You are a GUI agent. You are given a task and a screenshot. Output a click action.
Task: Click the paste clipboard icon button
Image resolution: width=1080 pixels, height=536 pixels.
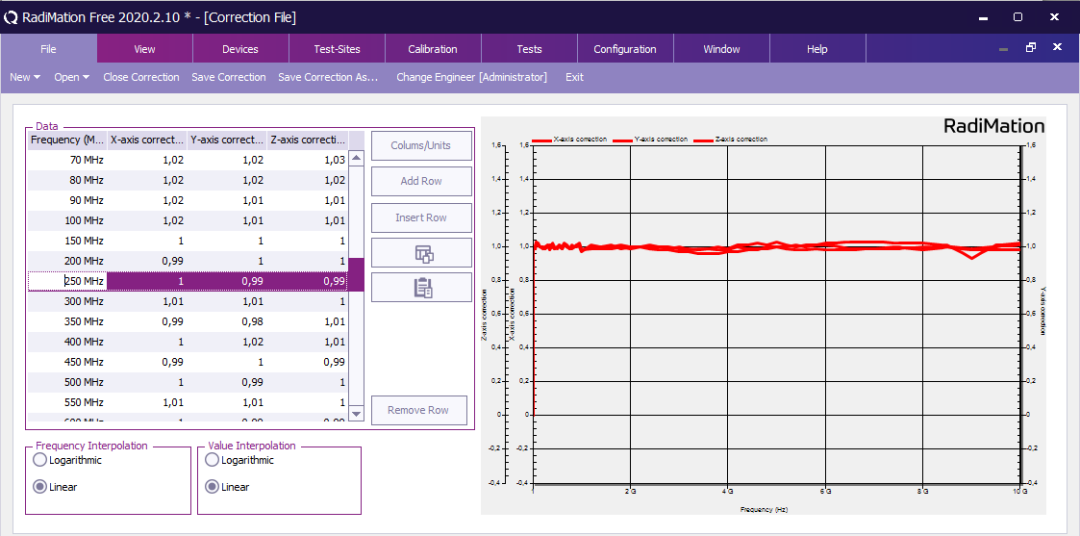422,287
